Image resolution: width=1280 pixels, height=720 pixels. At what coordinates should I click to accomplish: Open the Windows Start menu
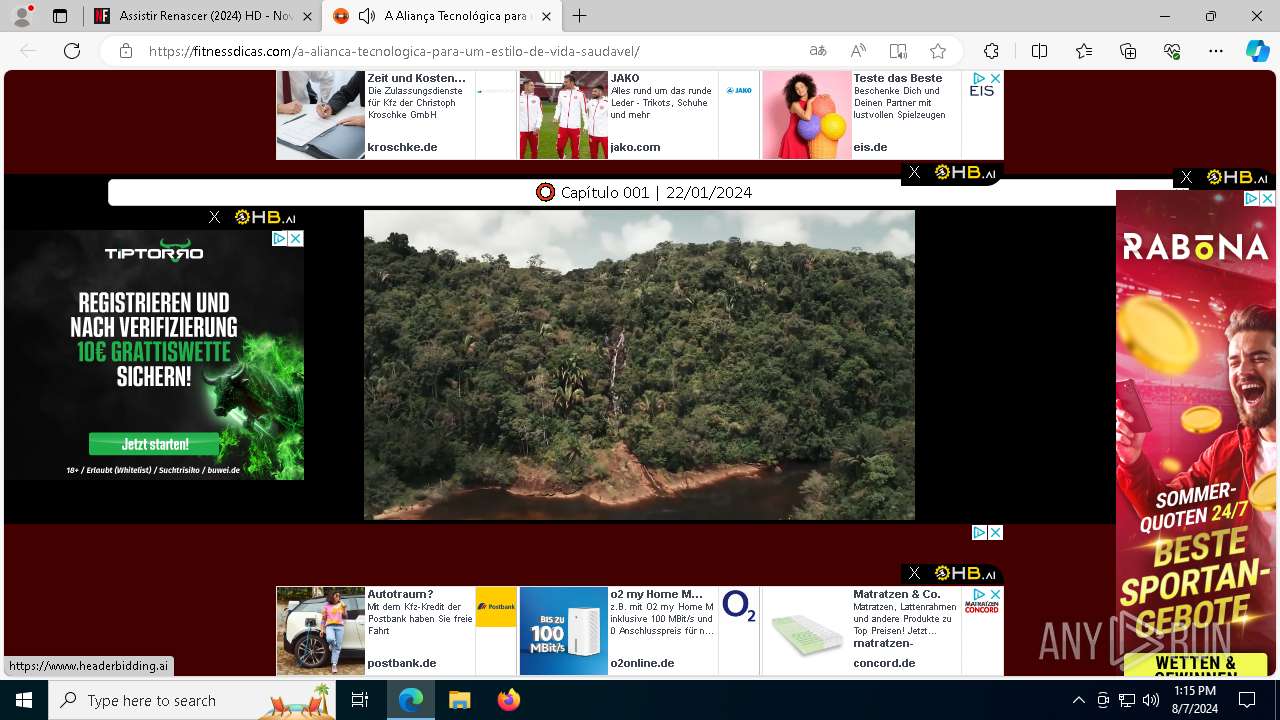[x=24, y=700]
